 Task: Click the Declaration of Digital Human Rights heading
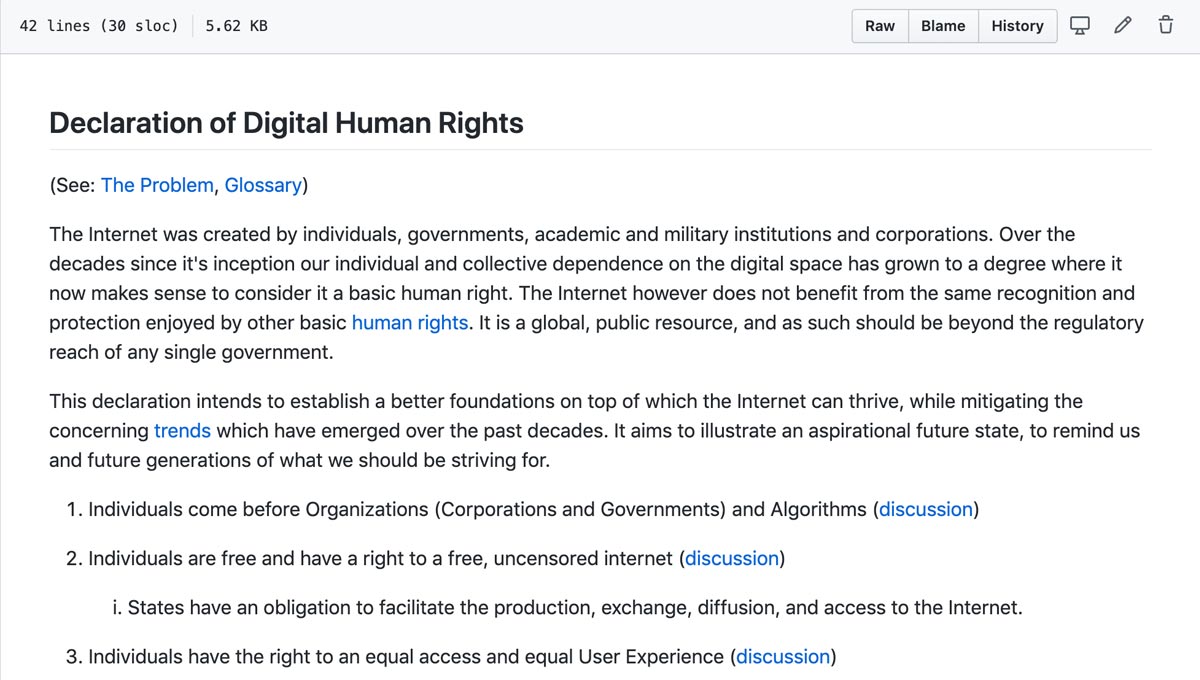tap(286, 123)
